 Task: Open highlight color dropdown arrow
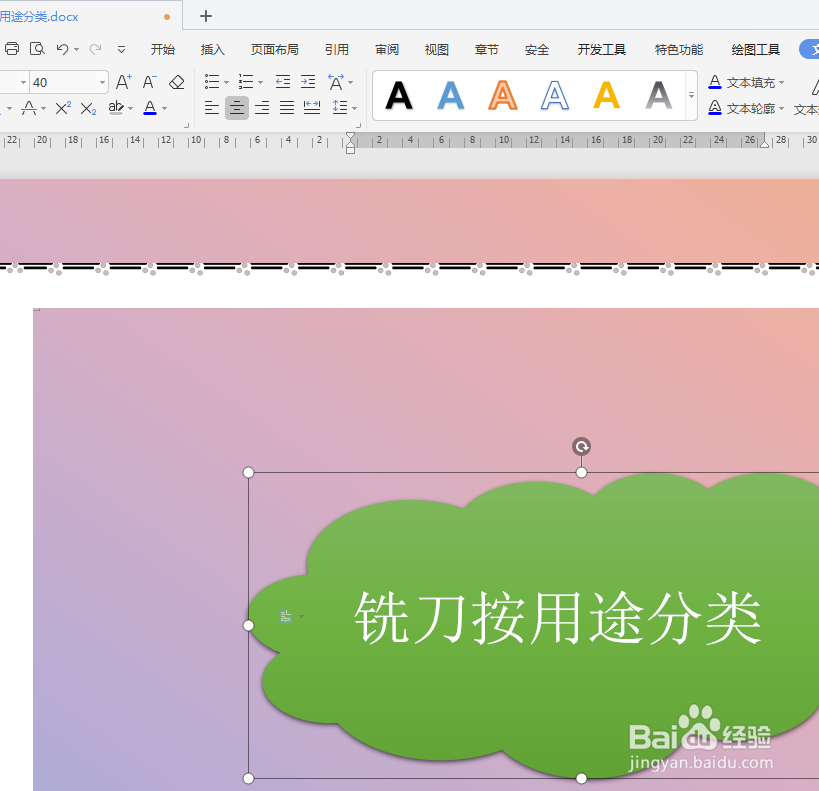pos(131,109)
